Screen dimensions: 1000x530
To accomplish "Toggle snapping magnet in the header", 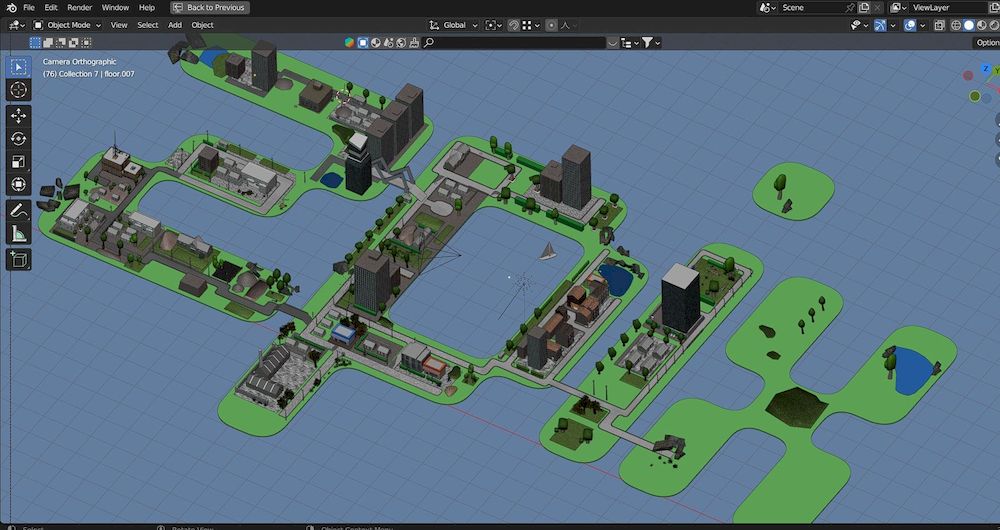I will coord(514,25).
